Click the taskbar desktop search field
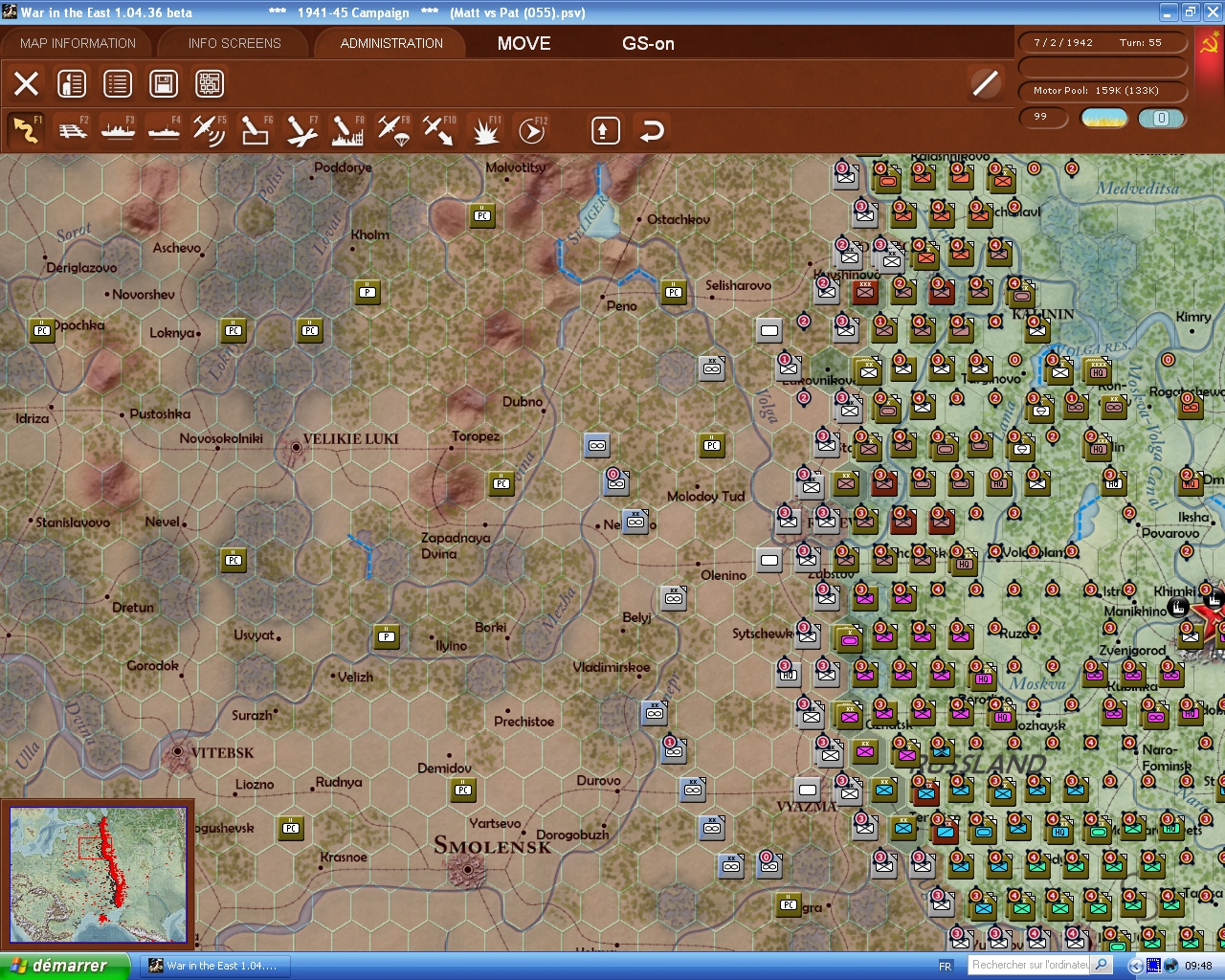This screenshot has height=980, width=1225. pos(1029,965)
